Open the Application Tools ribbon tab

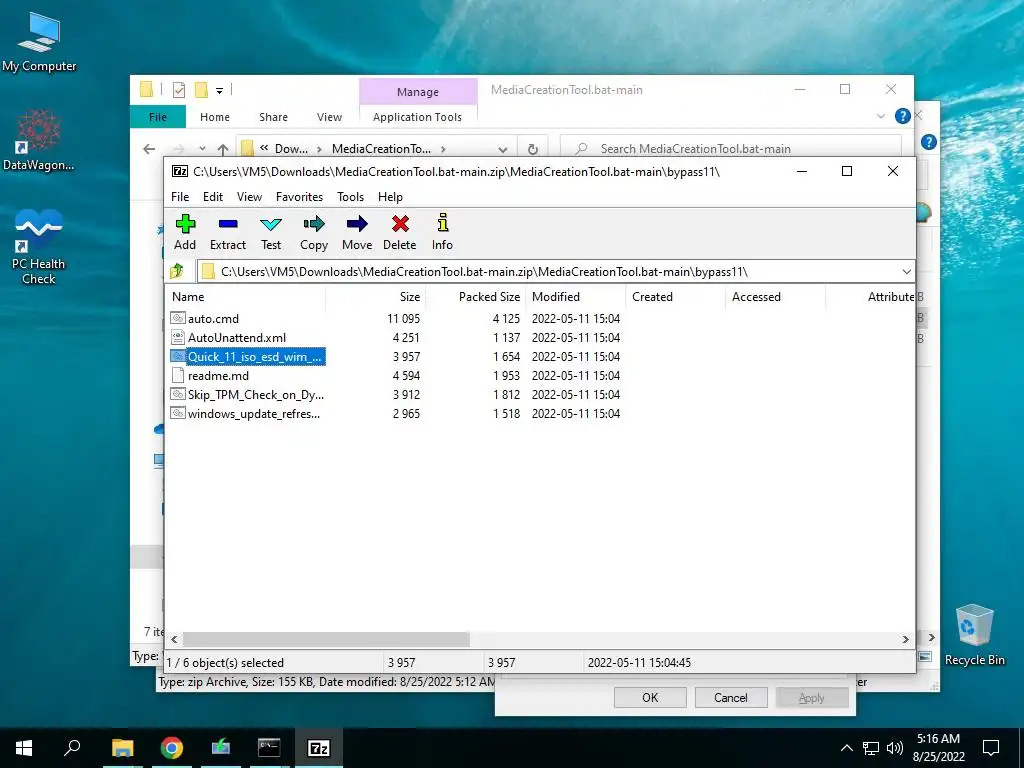[x=417, y=117]
